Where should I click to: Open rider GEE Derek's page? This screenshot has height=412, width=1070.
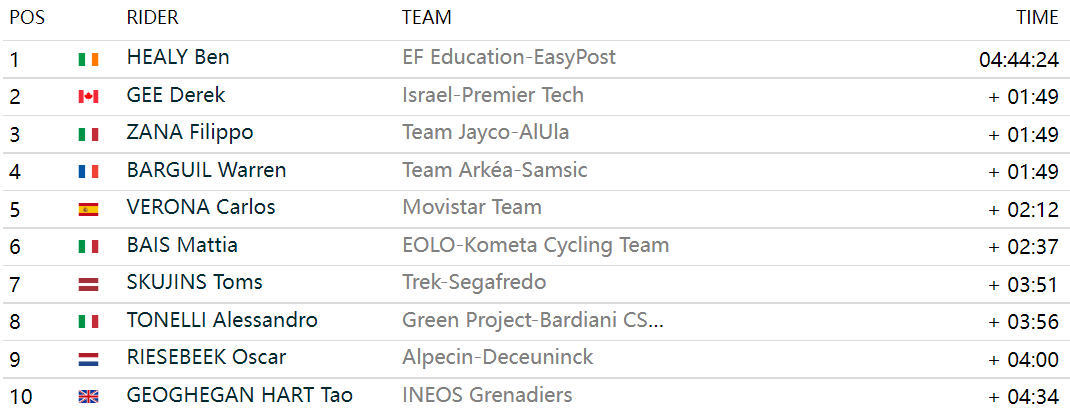(x=176, y=95)
